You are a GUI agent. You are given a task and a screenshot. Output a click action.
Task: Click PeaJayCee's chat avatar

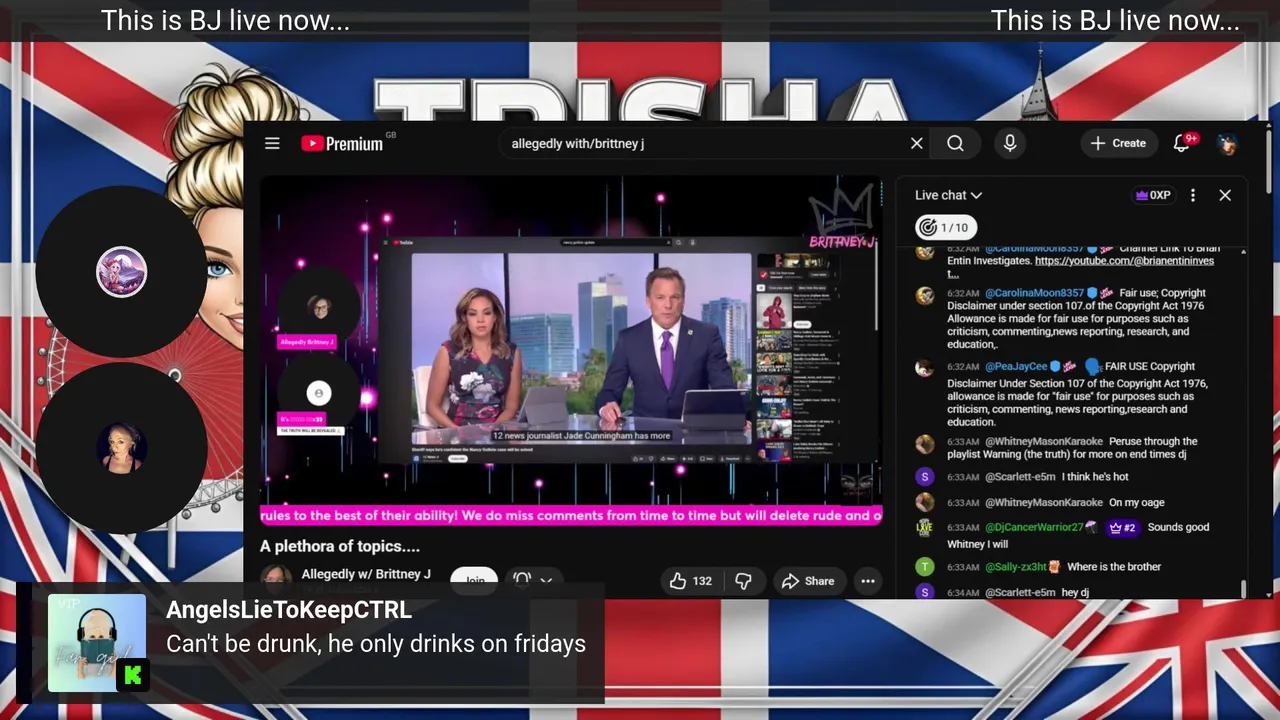click(x=925, y=367)
